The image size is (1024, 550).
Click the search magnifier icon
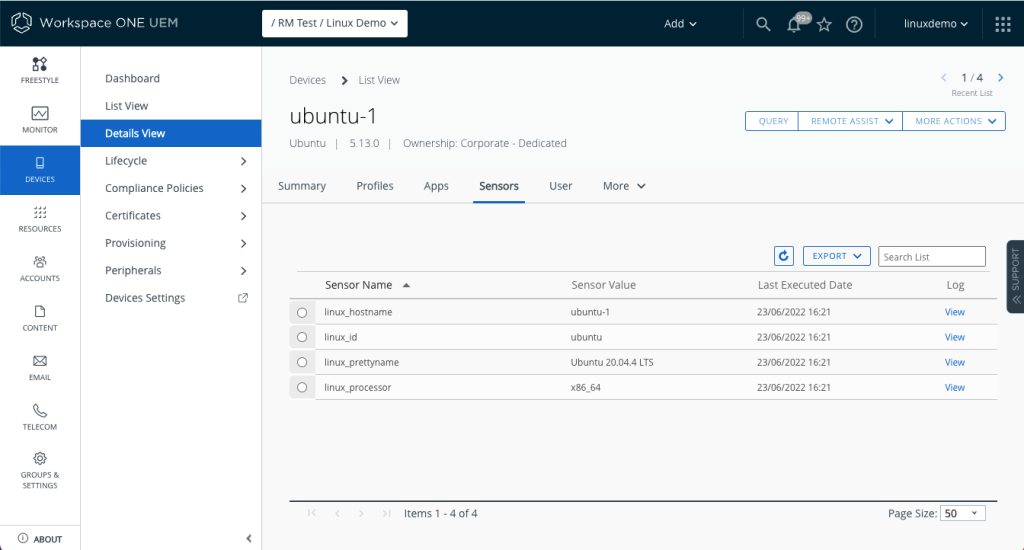click(763, 24)
